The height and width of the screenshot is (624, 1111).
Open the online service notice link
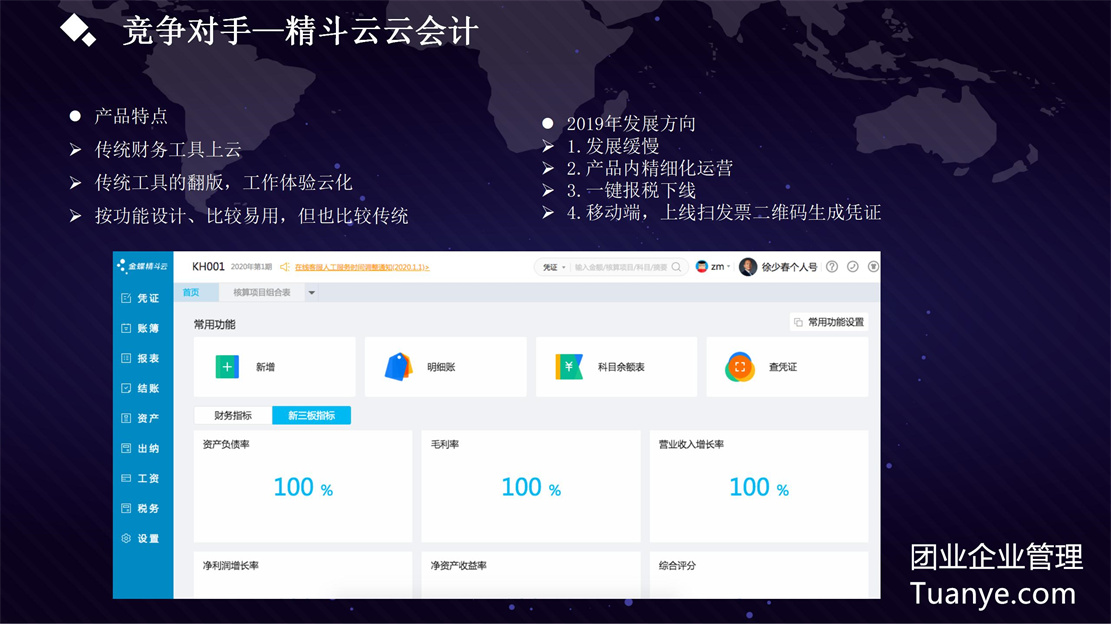tap(362, 267)
